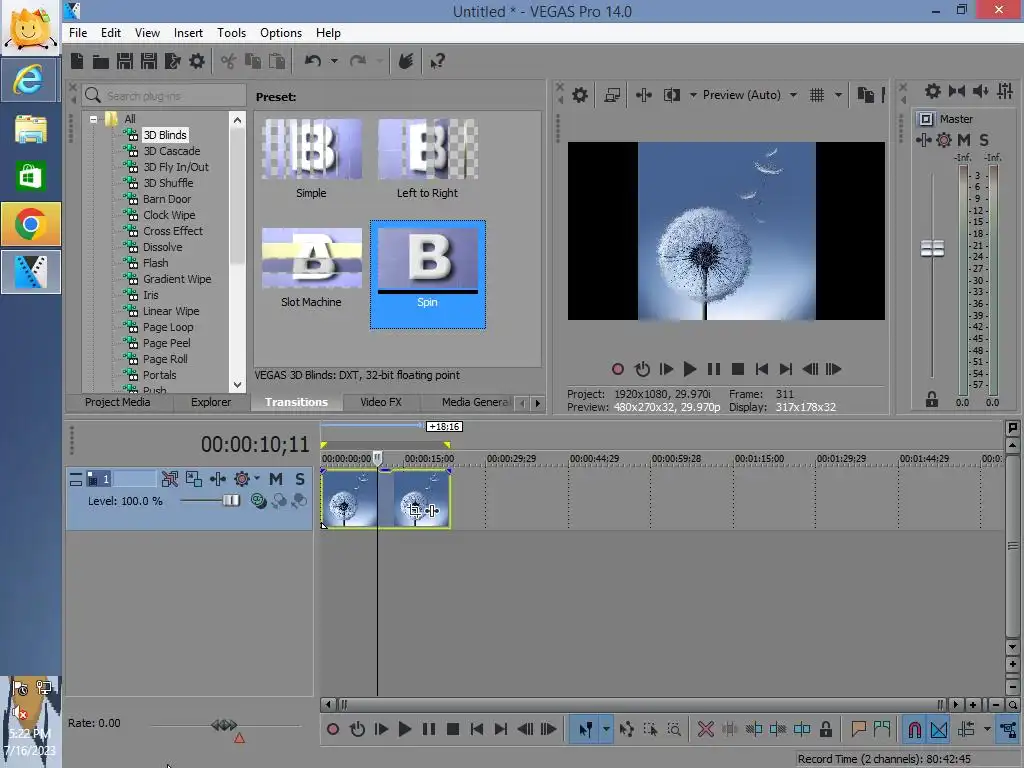Image resolution: width=1024 pixels, height=768 pixels.
Task: Switch to the Video FX tab
Action: pos(381,402)
